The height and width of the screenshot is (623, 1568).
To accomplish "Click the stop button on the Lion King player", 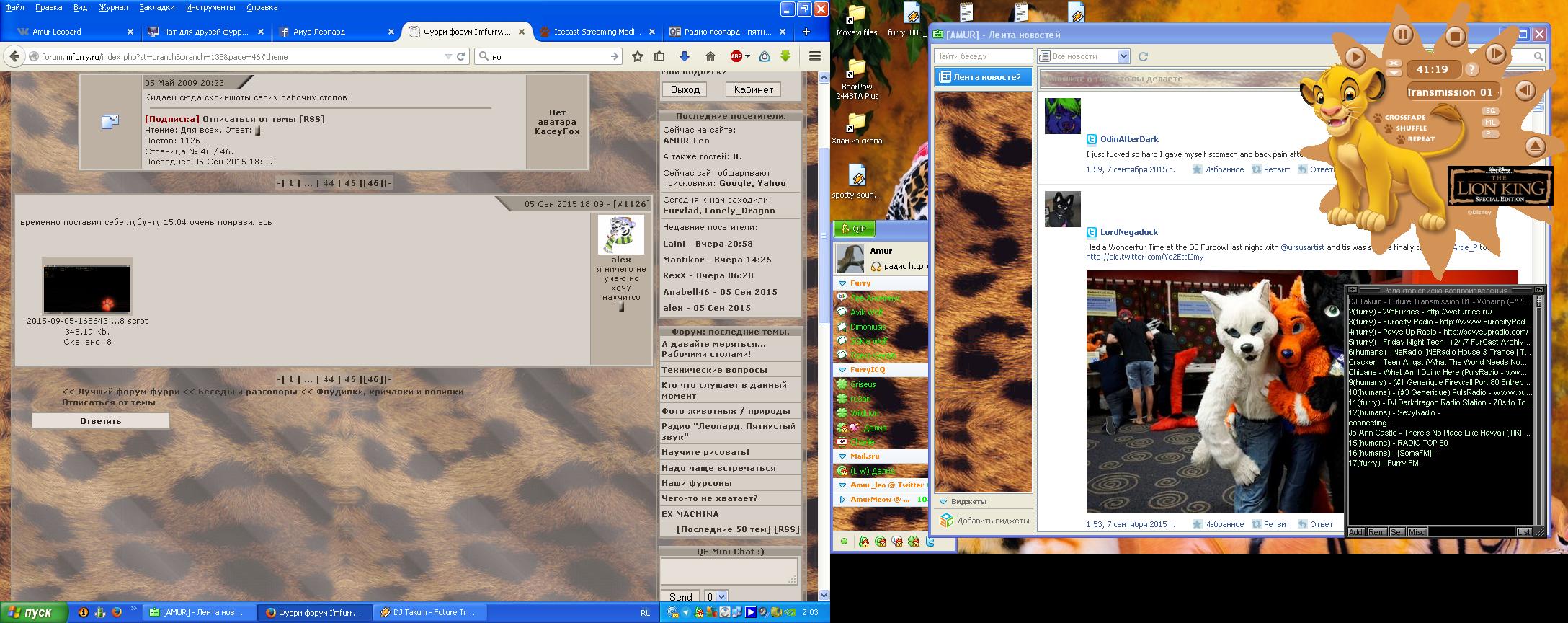I will tap(1455, 36).
